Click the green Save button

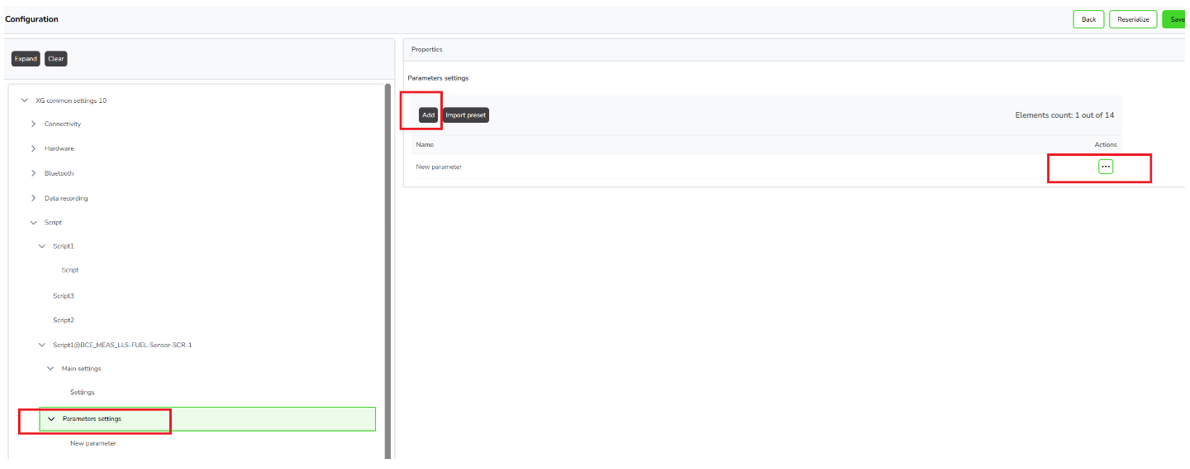click(1176, 19)
